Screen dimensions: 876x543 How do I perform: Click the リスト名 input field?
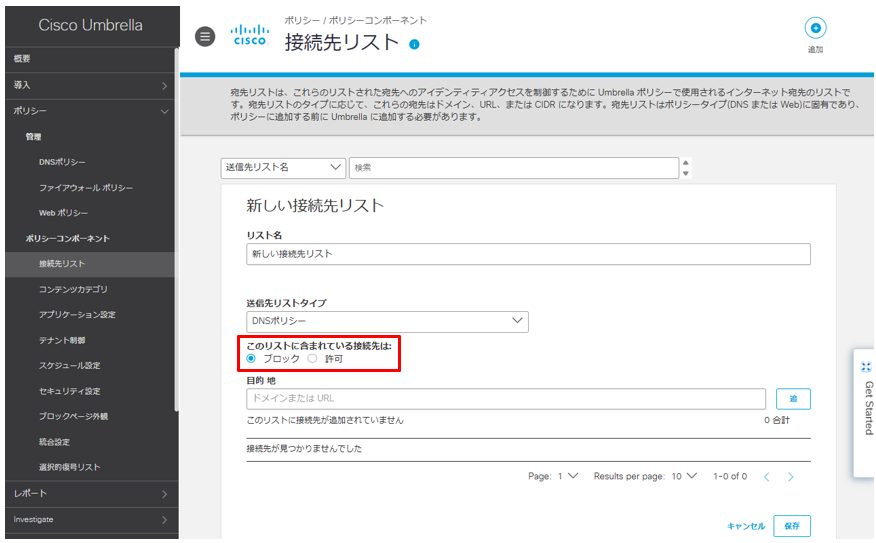point(528,254)
